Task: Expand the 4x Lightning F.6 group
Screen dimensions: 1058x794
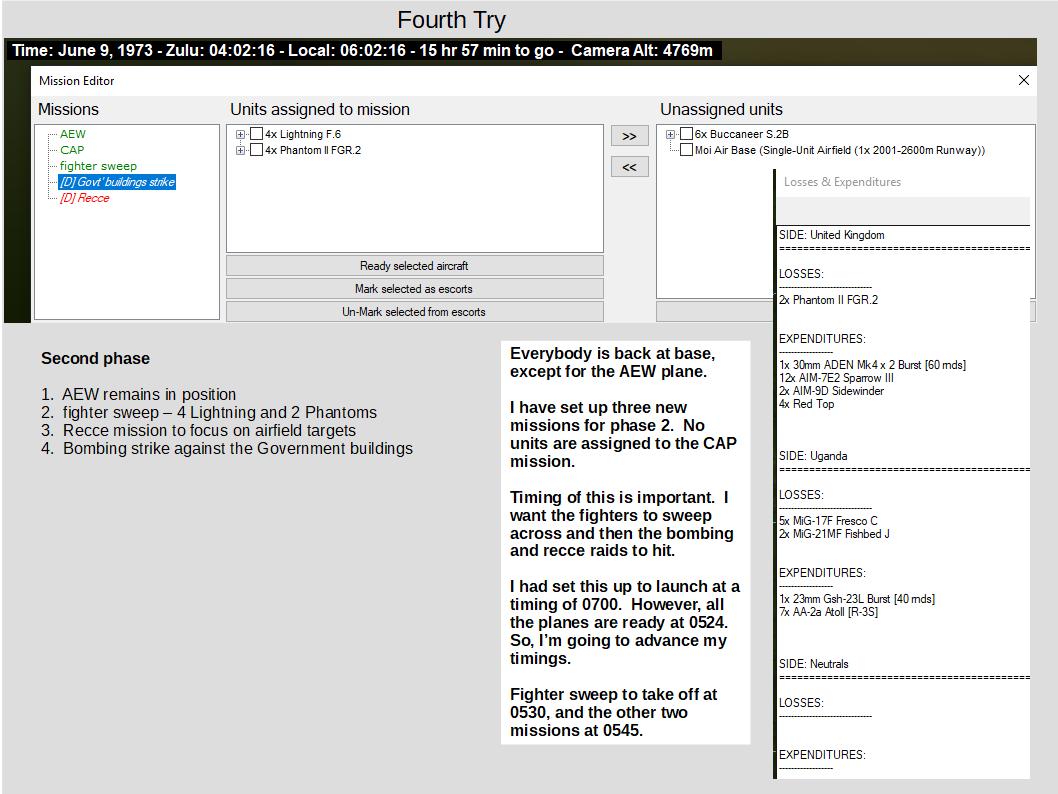Action: 240,134
